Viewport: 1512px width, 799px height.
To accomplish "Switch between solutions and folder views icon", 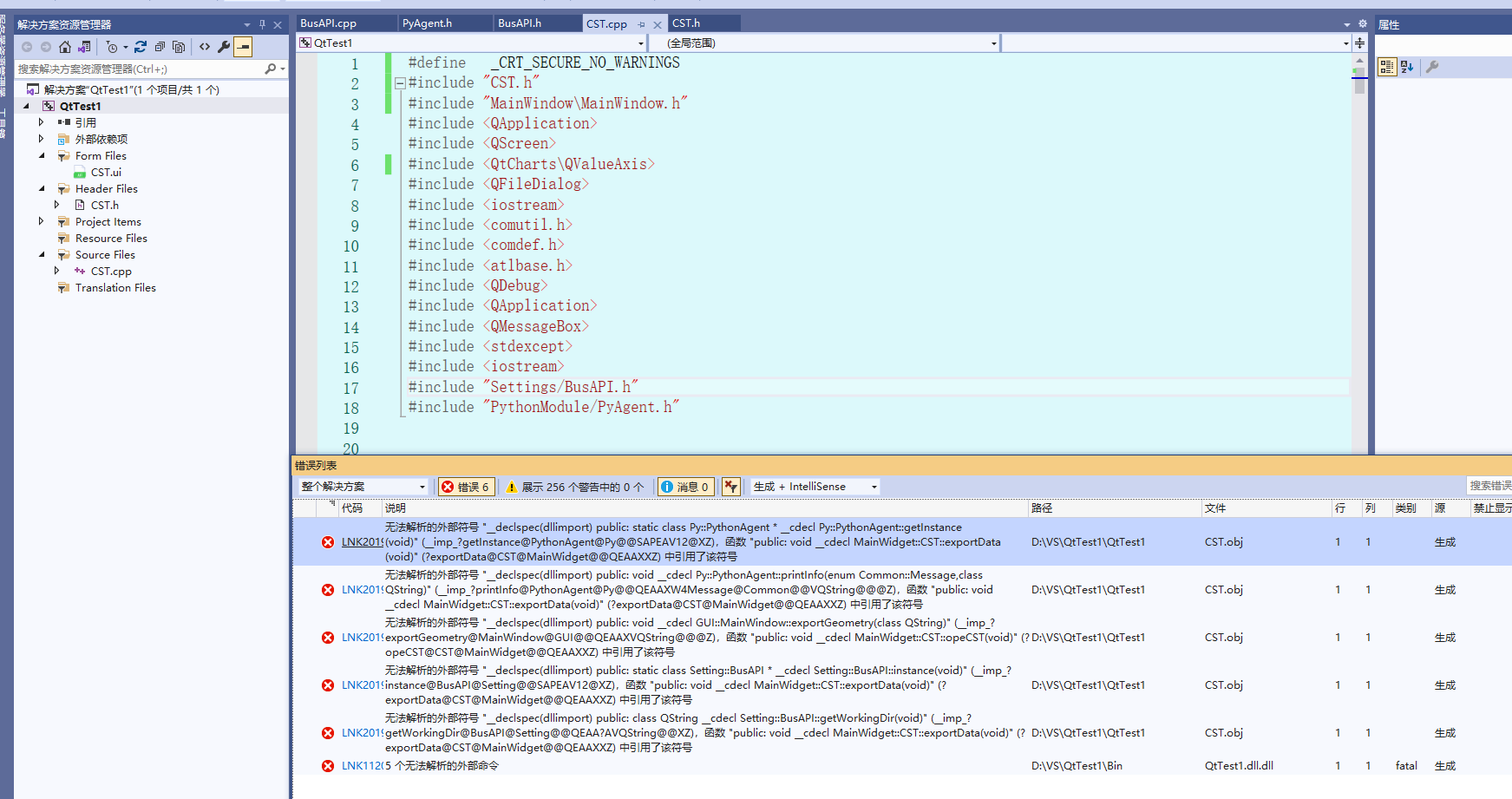I will pos(84,47).
